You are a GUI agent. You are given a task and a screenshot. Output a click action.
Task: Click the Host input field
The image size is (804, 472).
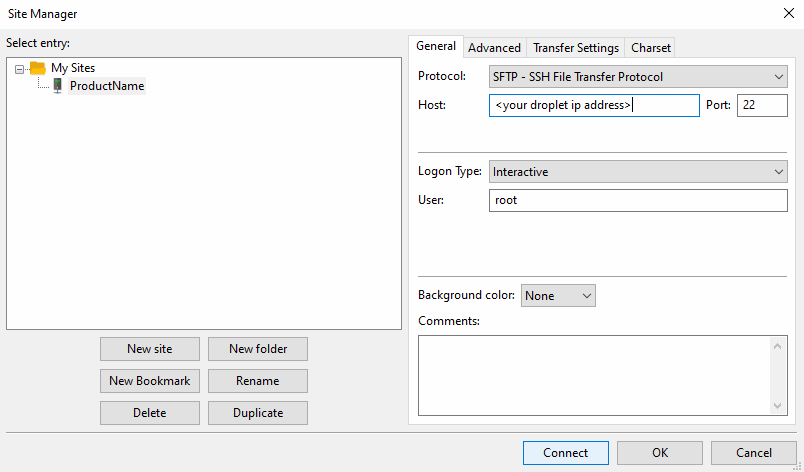593,106
